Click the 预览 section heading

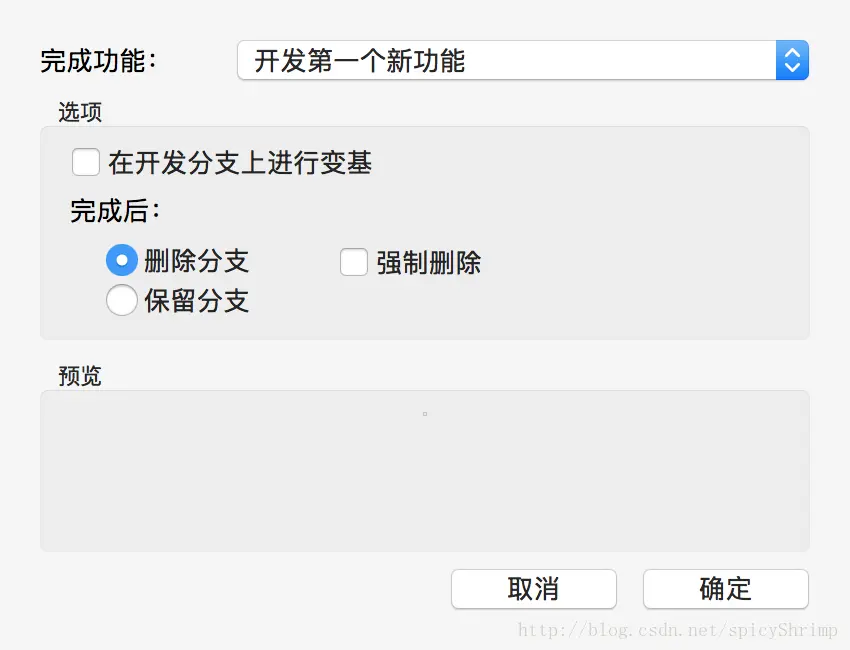(x=80, y=375)
